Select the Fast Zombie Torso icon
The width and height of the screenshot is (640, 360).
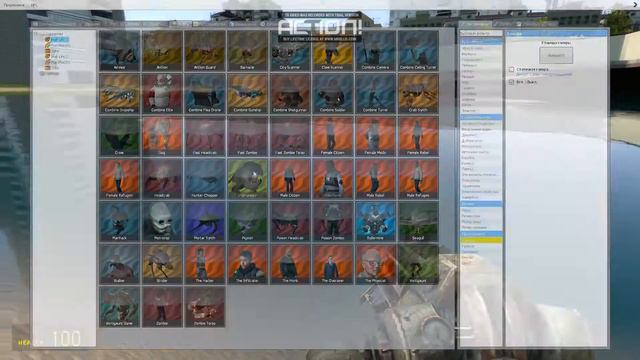pos(290,136)
